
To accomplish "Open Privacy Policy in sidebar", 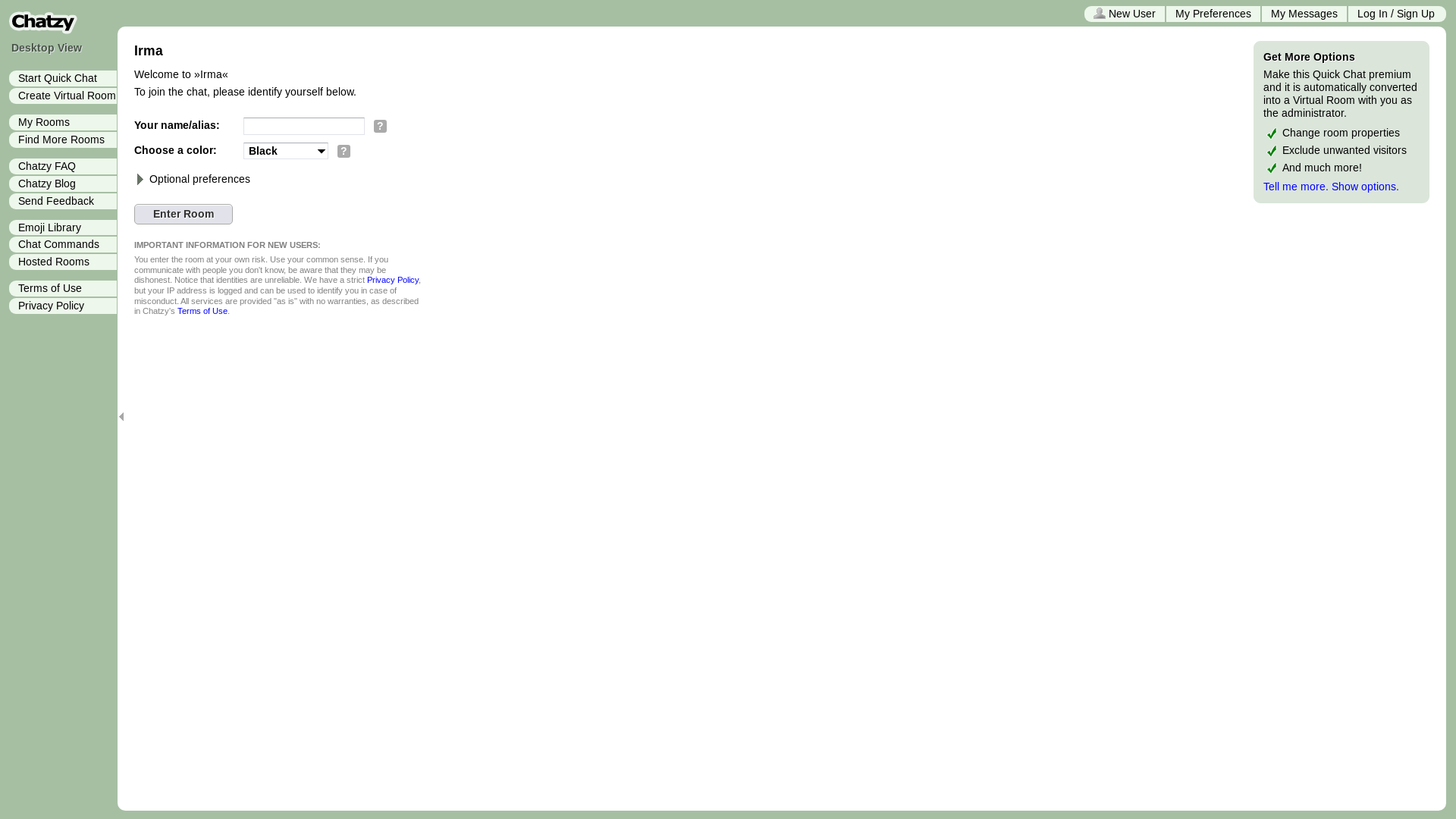I will point(63,306).
